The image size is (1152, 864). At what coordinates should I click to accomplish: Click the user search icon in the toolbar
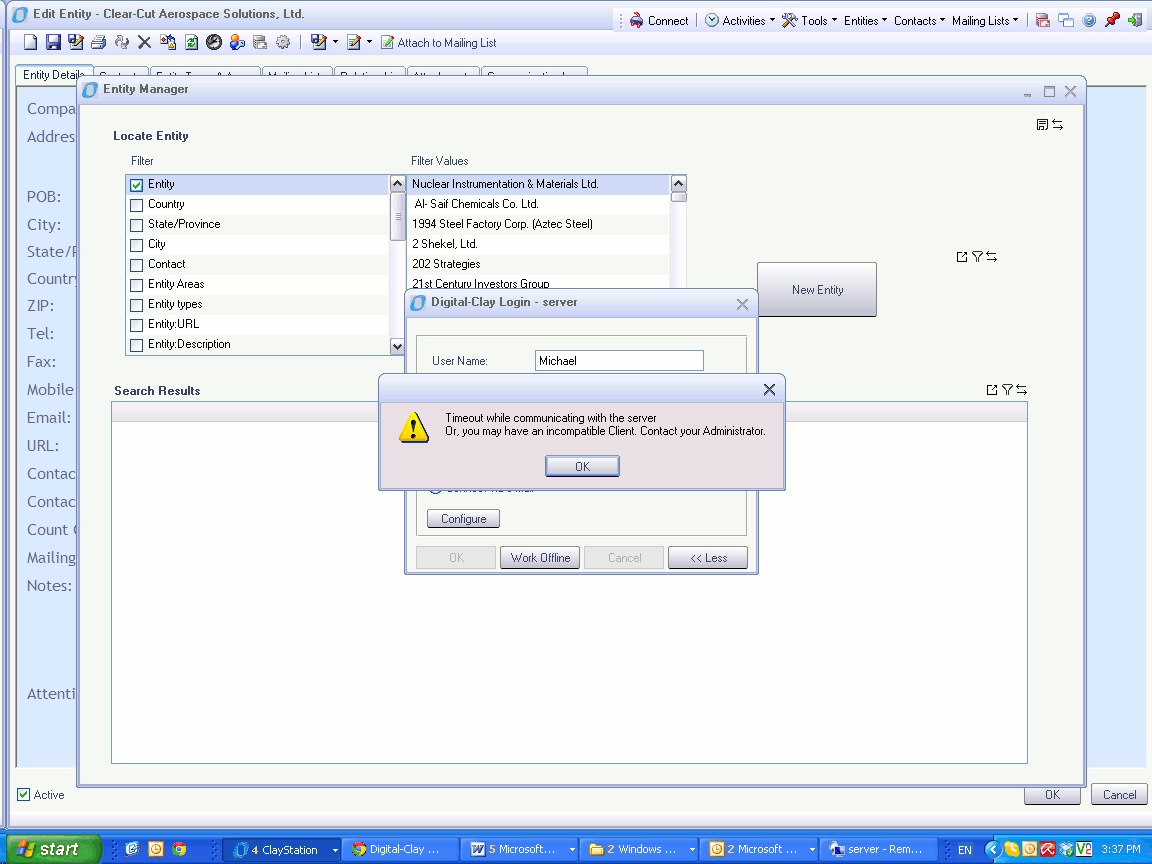coord(237,43)
